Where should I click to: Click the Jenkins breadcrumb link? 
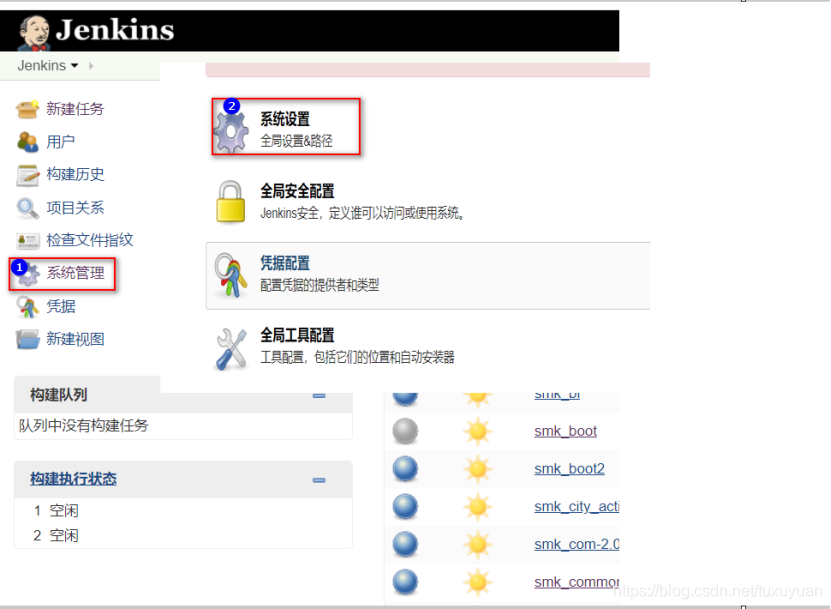(41, 66)
